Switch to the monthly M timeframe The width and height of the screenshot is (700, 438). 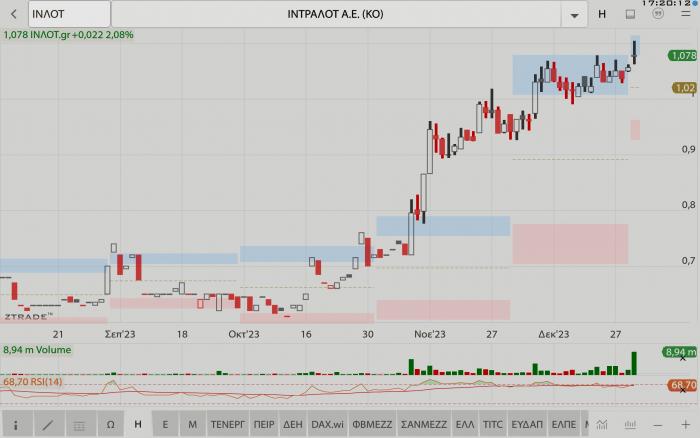point(192,424)
